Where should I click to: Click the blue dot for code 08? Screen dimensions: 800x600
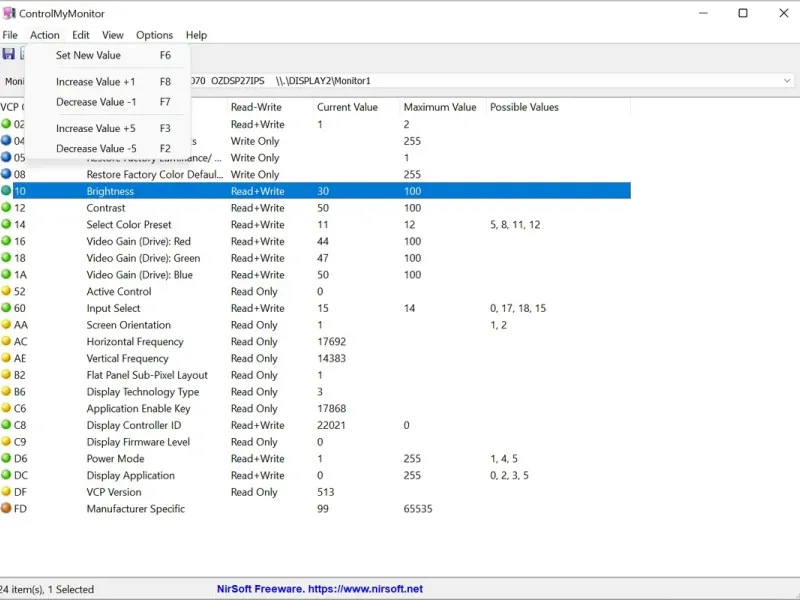6,175
